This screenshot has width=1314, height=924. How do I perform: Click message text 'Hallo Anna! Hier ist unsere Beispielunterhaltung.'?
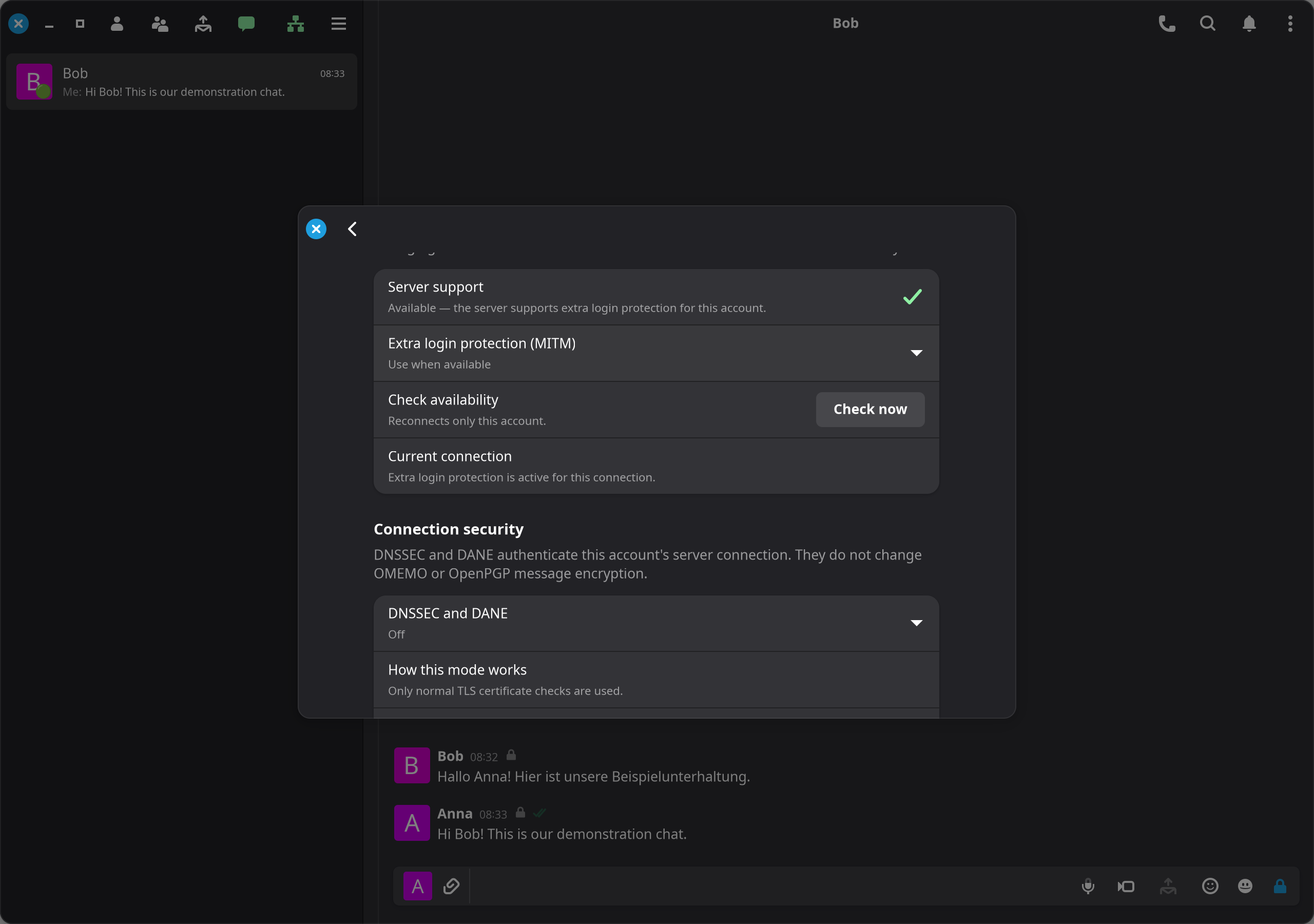pyautogui.click(x=593, y=777)
